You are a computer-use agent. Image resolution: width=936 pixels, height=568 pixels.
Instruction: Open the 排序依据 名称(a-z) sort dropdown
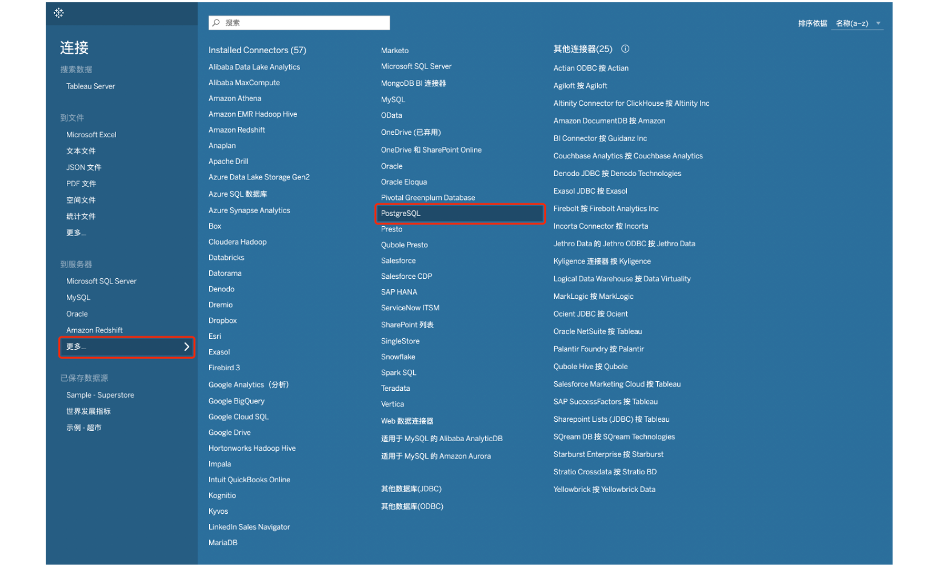tap(857, 23)
